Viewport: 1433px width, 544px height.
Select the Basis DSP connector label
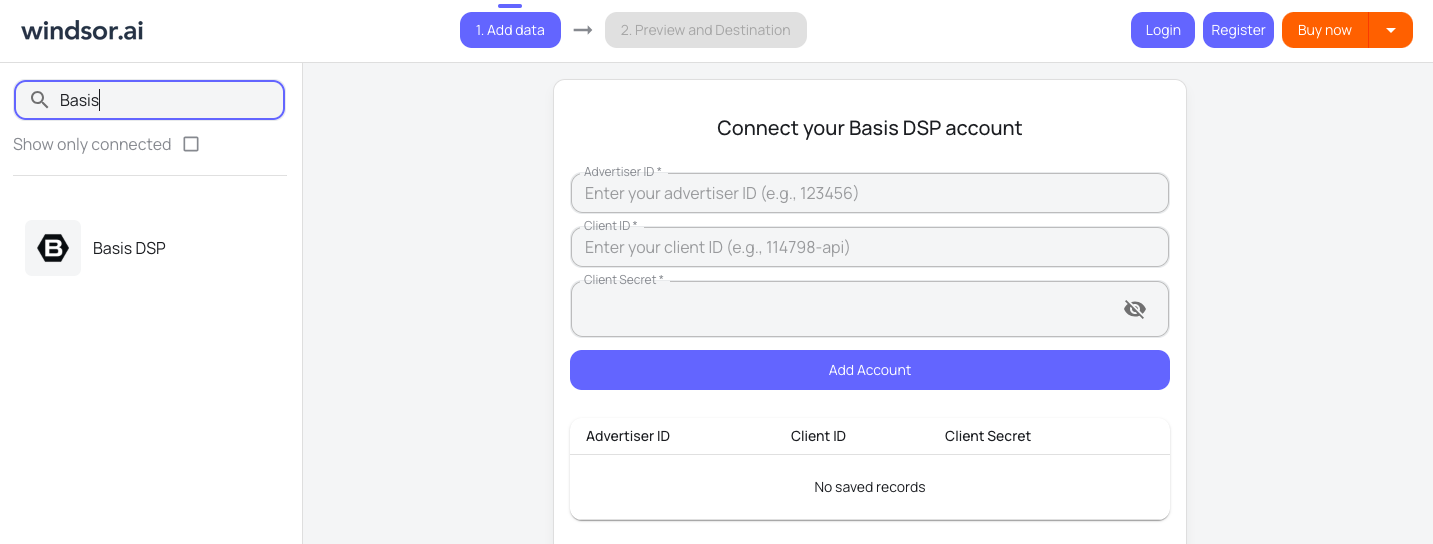[129, 248]
